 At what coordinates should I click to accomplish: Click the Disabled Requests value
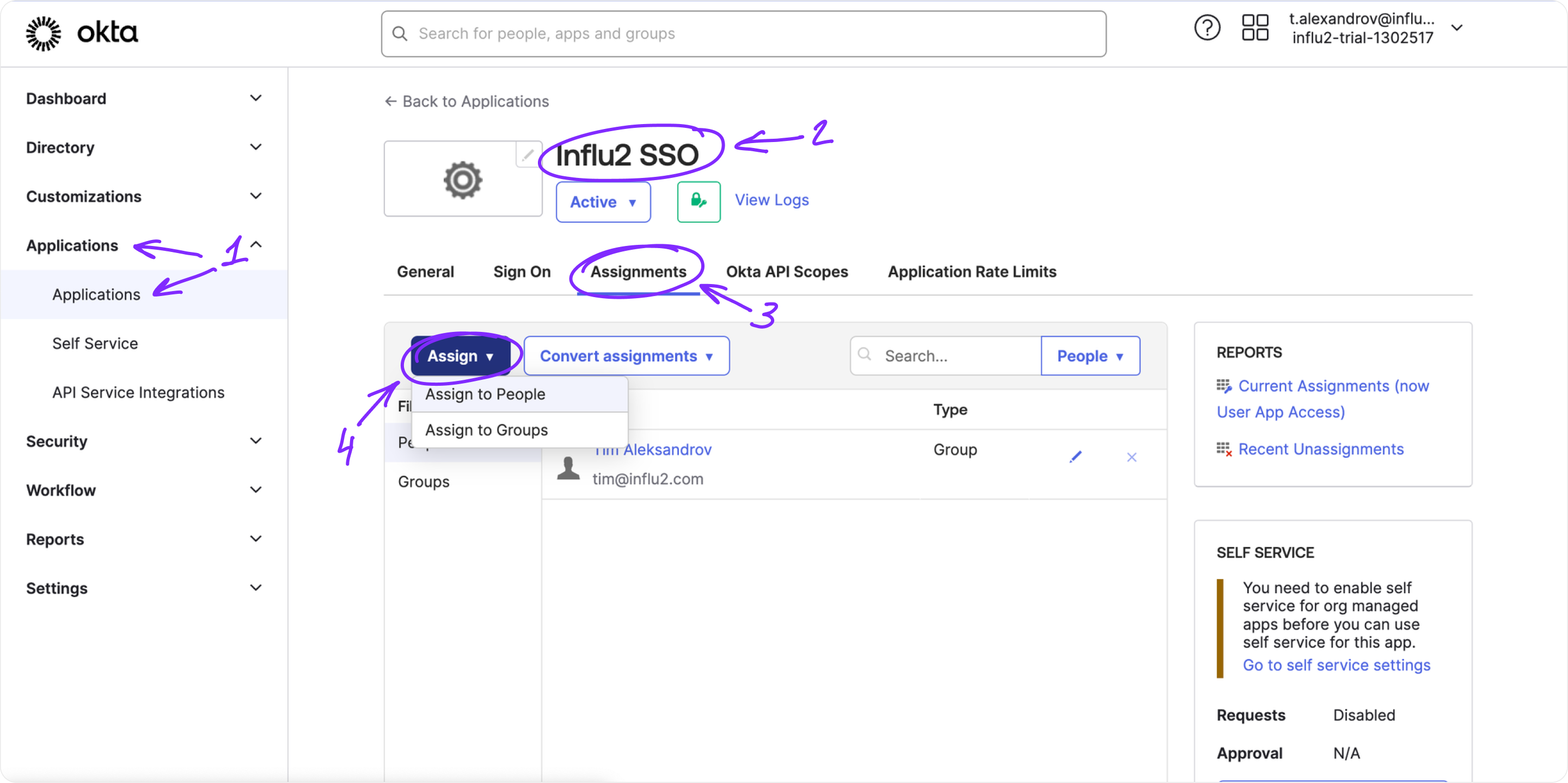[1363, 715]
